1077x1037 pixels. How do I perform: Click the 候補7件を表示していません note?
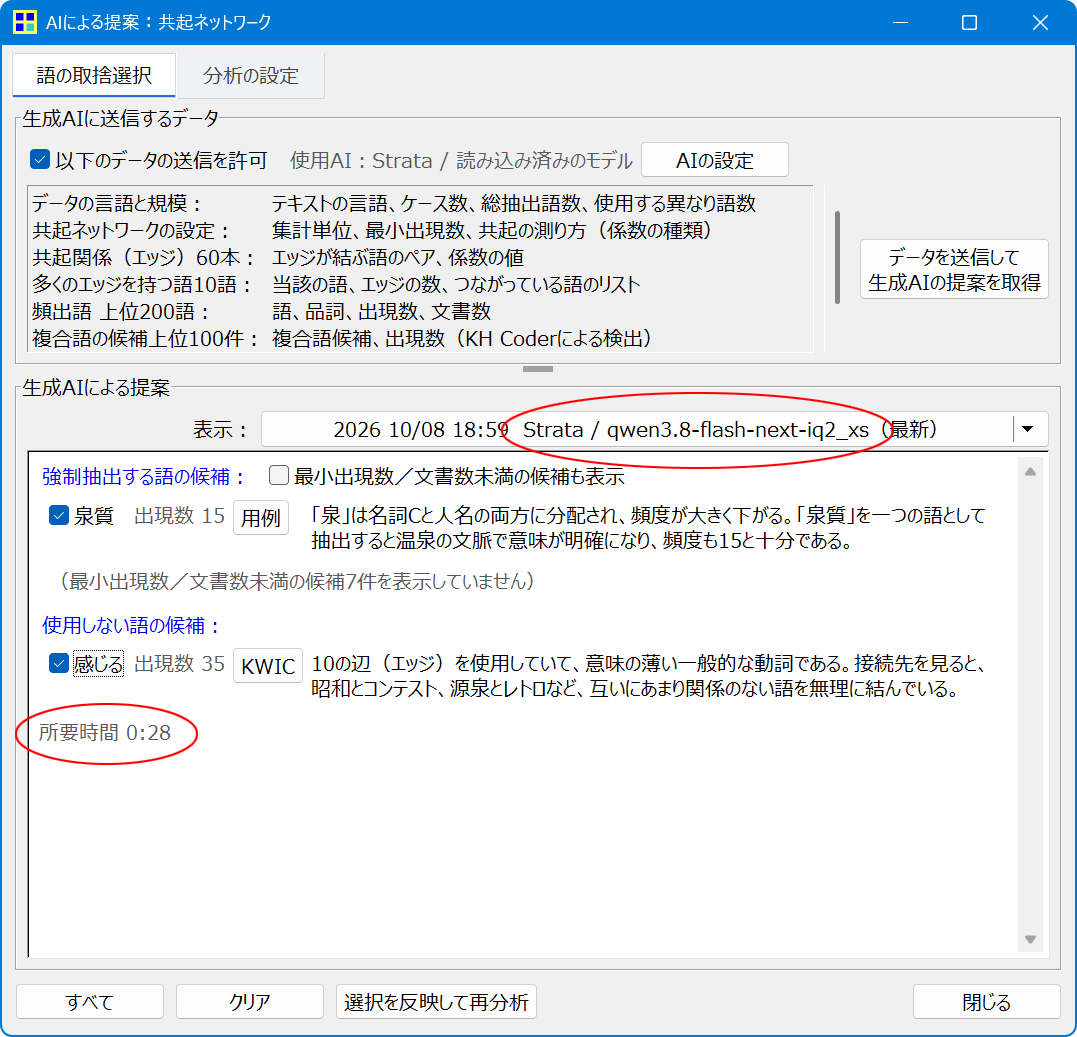pos(297,581)
